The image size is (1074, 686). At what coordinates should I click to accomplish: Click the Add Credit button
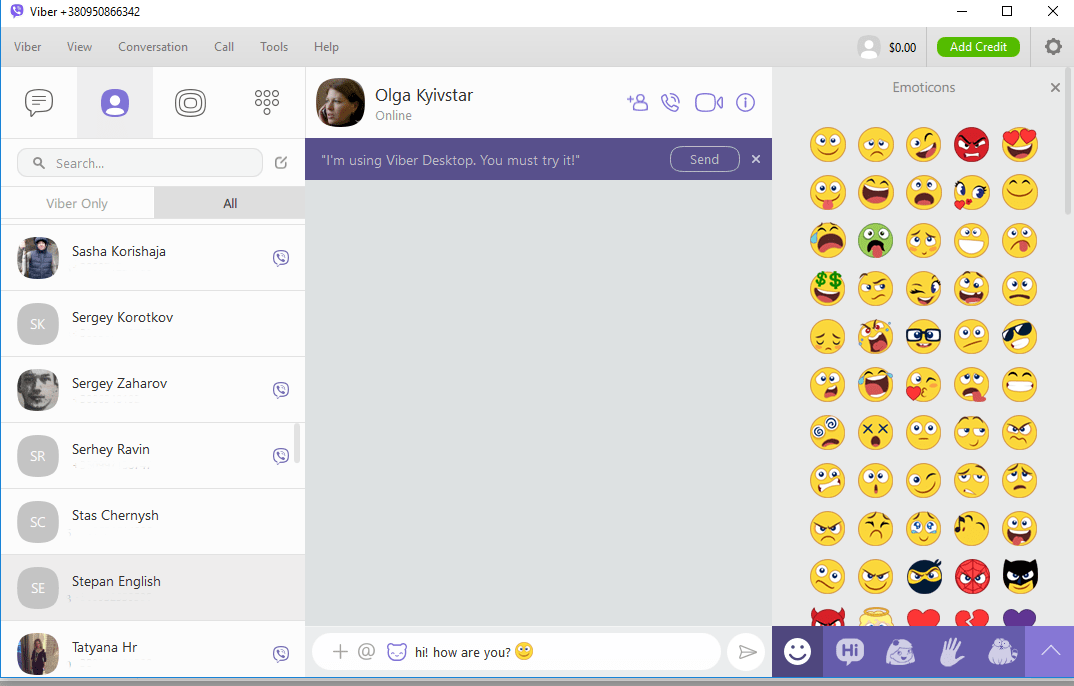pos(978,47)
